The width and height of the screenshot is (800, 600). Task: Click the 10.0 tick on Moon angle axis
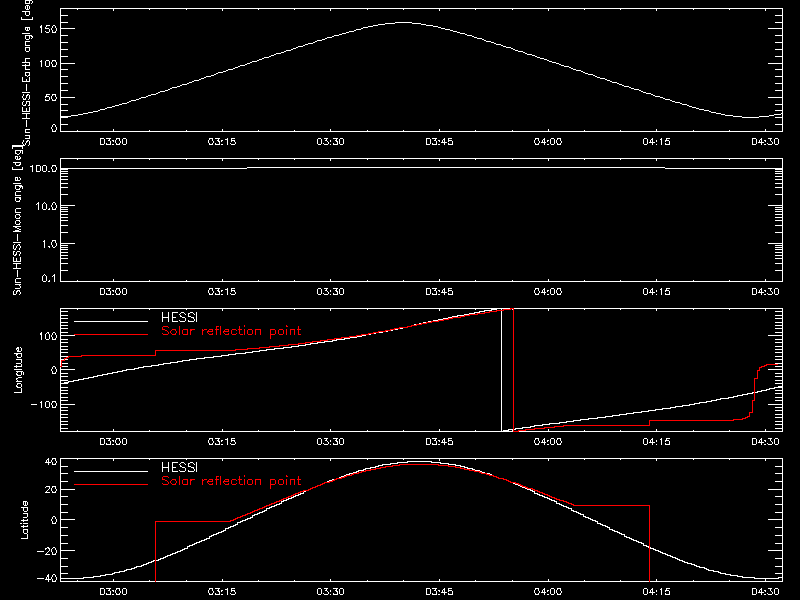click(46, 207)
